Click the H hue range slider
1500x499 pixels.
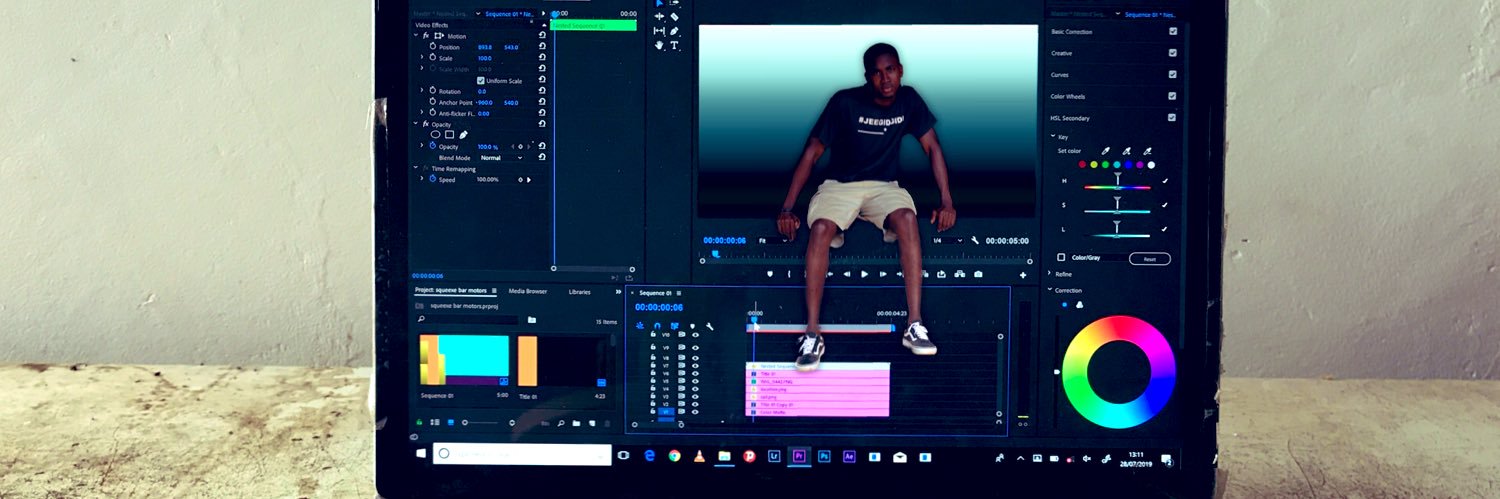[1118, 187]
